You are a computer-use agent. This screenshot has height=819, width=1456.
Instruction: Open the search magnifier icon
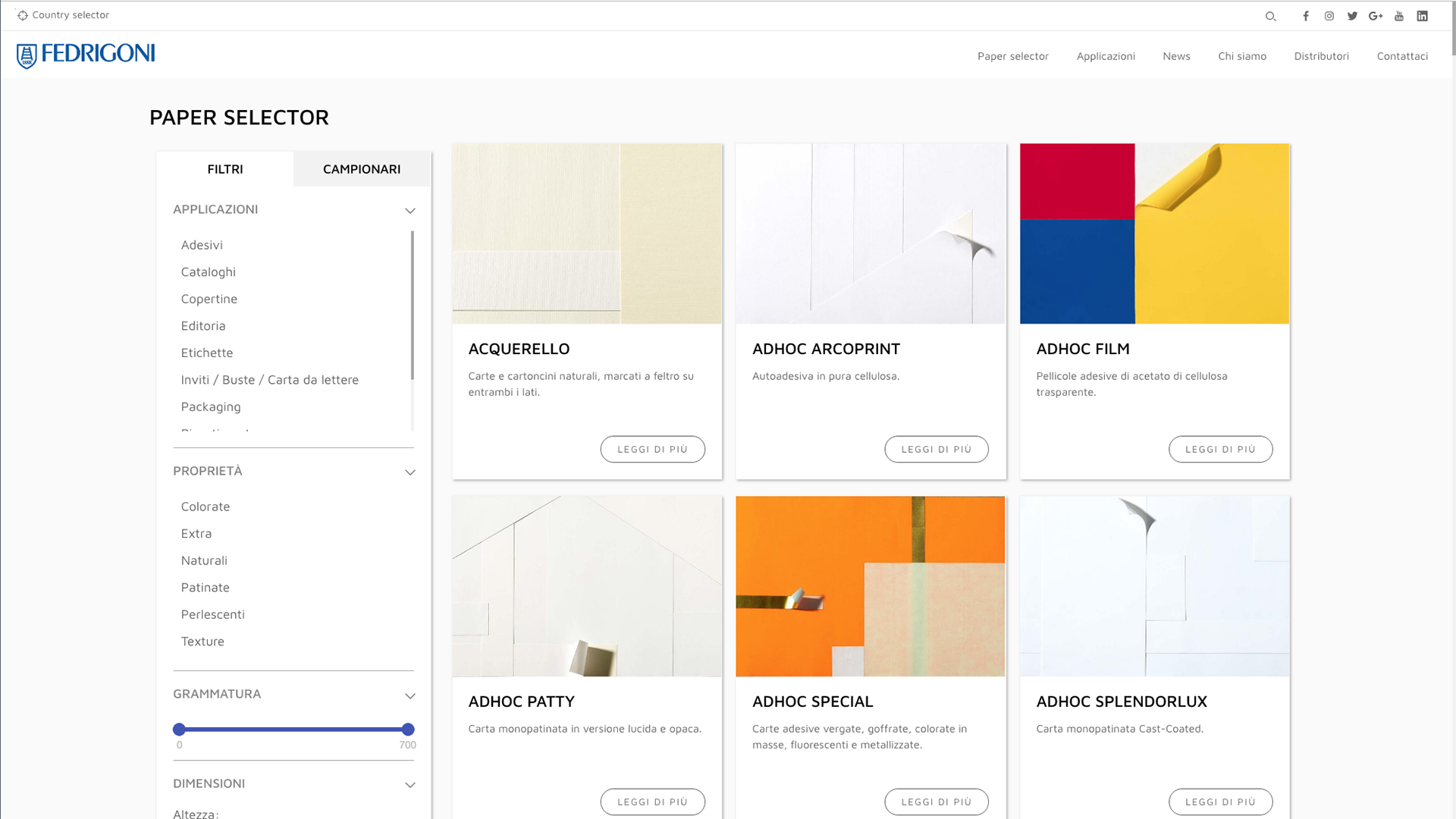(1271, 16)
